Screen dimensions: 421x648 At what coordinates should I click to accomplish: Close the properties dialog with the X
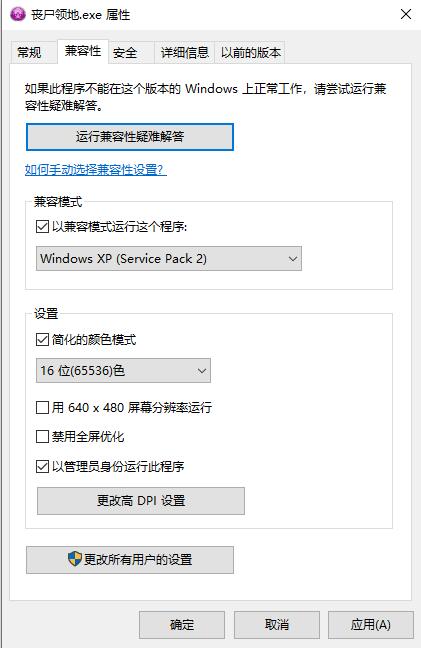(406, 14)
